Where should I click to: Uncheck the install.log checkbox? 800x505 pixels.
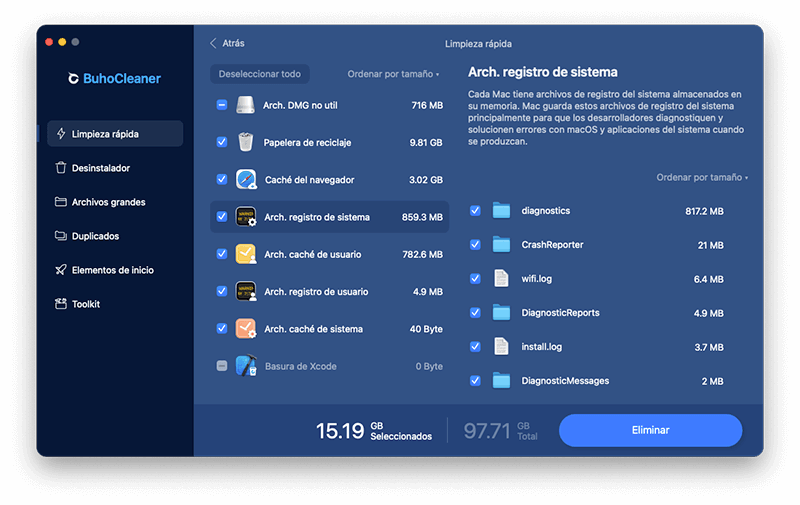point(475,346)
